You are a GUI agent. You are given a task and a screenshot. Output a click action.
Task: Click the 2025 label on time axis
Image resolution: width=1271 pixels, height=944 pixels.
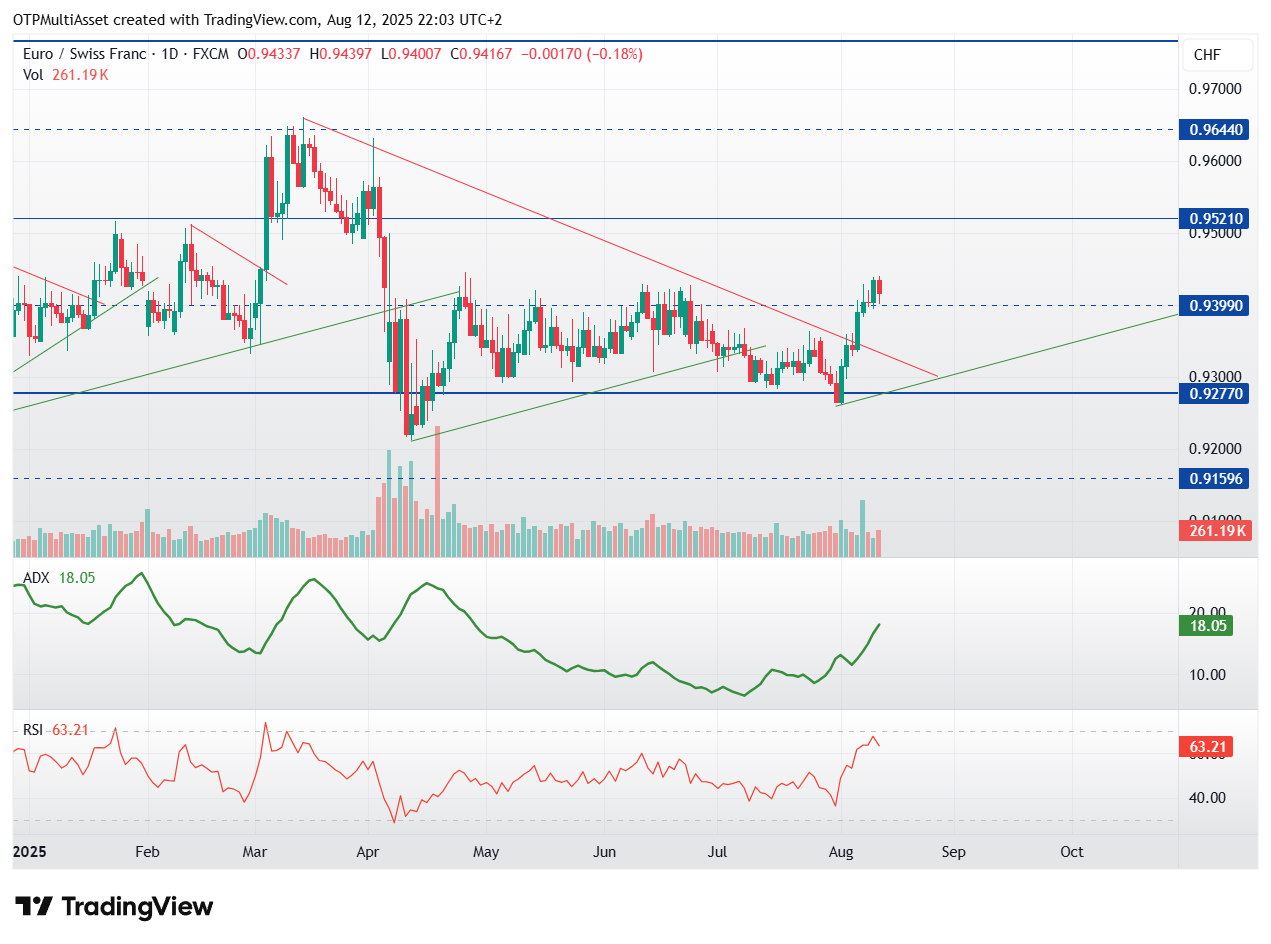[28, 853]
